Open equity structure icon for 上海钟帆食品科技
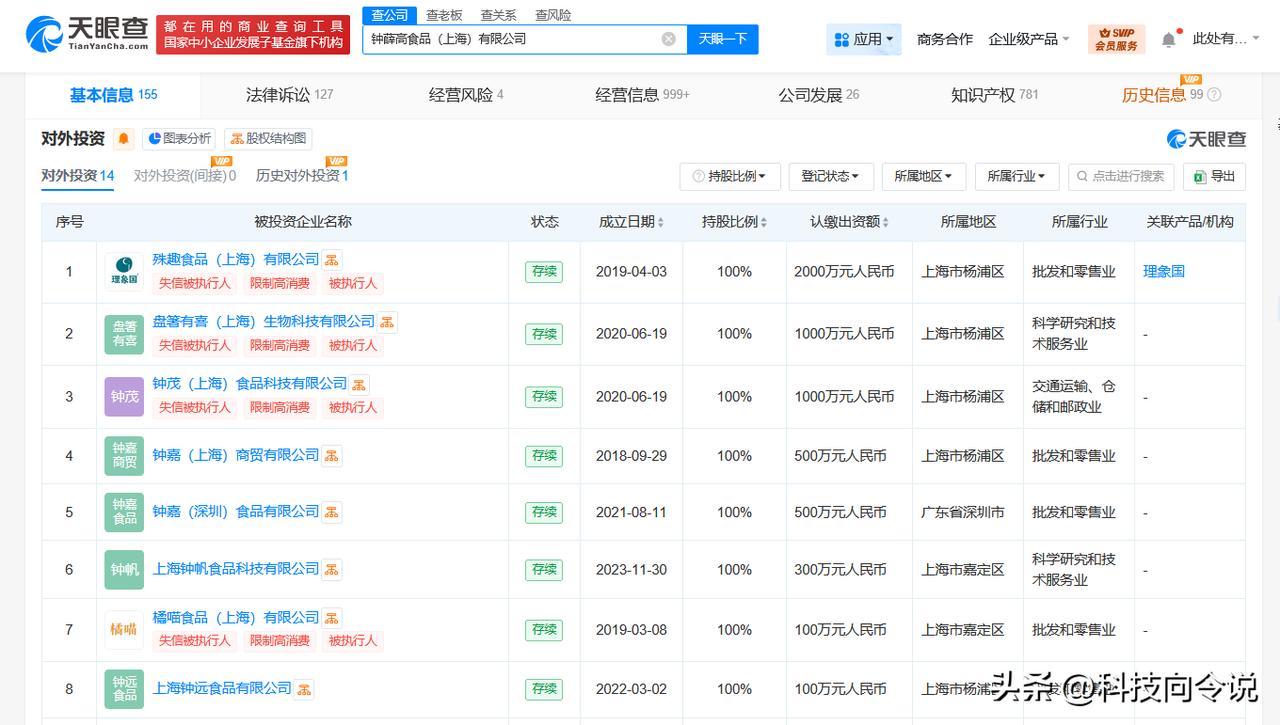The width and height of the screenshot is (1280, 725). click(332, 569)
